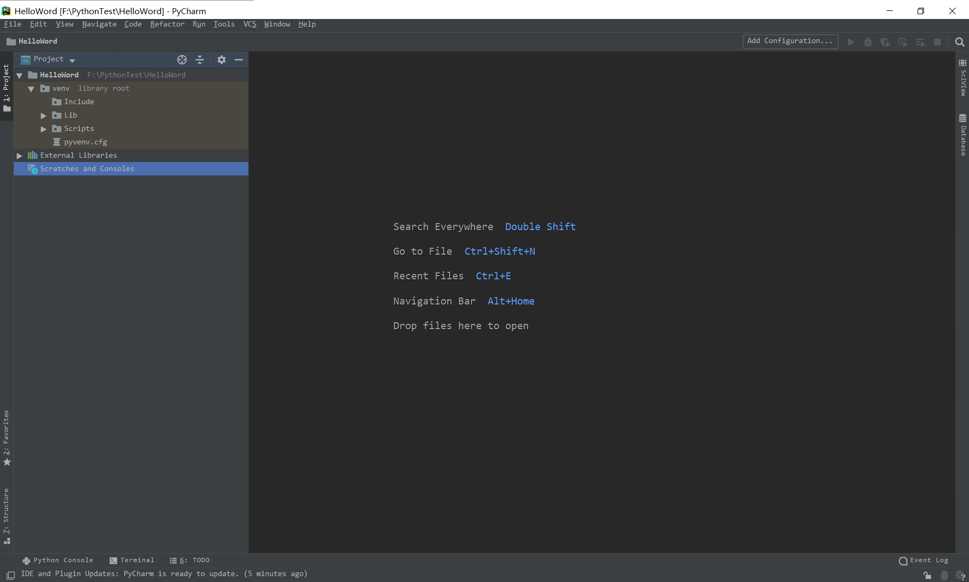969x582 pixels.
Task: Open the Structure side tab
Action: tap(6, 517)
